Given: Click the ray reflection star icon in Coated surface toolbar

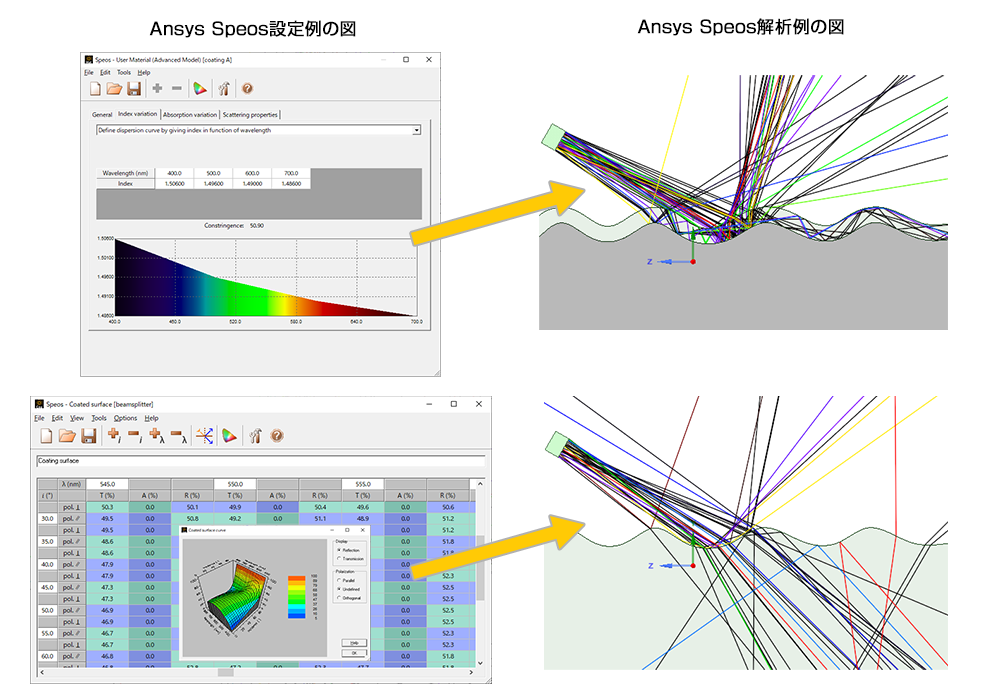Looking at the screenshot, I should coord(205,436).
